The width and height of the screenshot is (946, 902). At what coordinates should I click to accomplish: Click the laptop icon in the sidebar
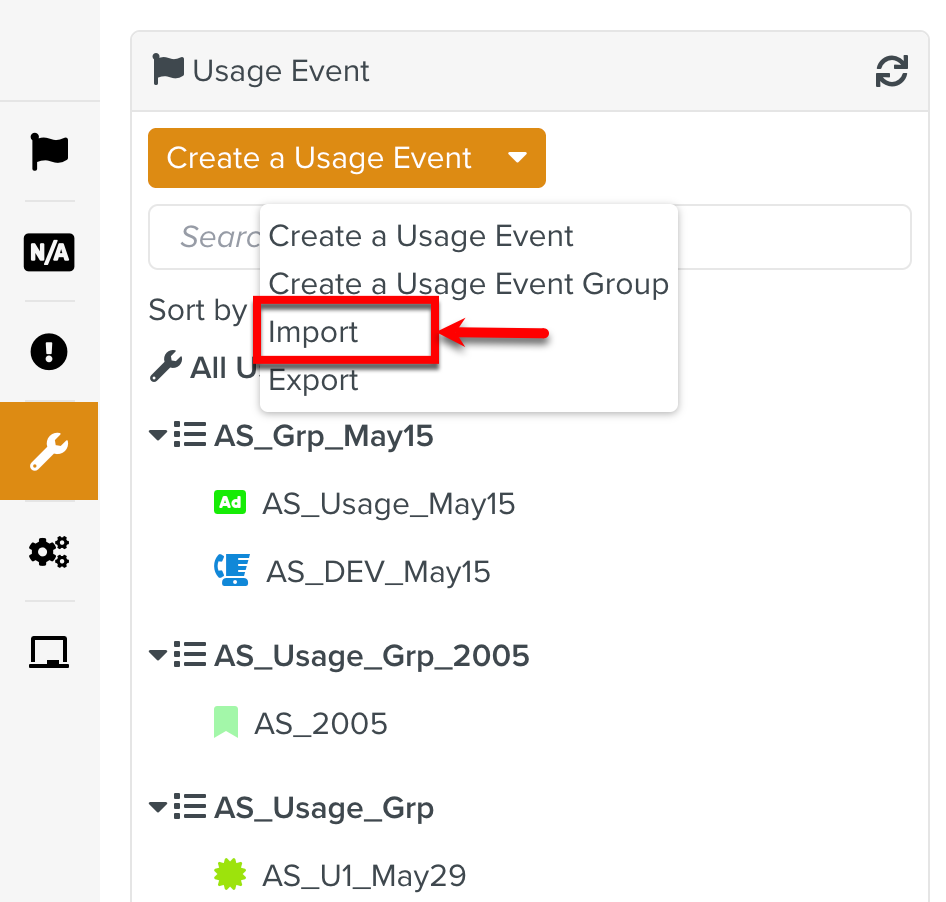[x=49, y=652]
